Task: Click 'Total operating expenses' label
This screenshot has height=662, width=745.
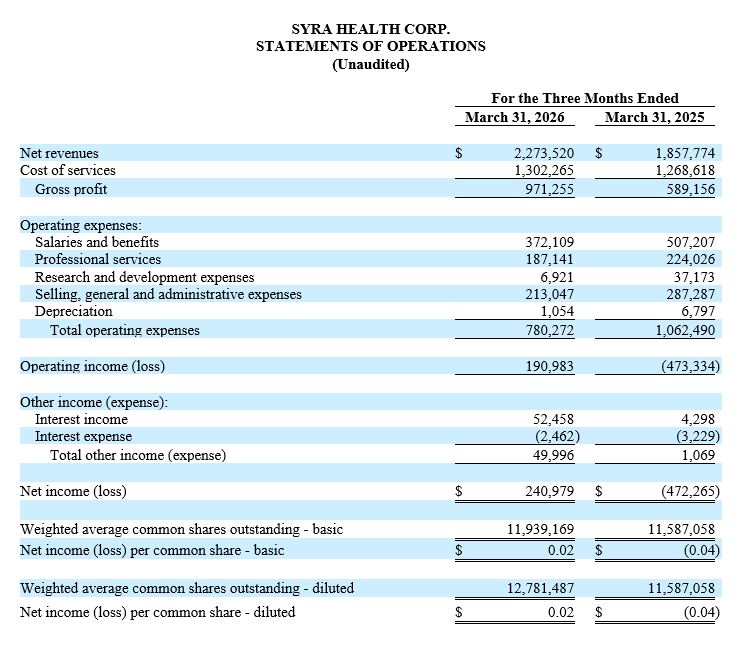Action: (125, 330)
